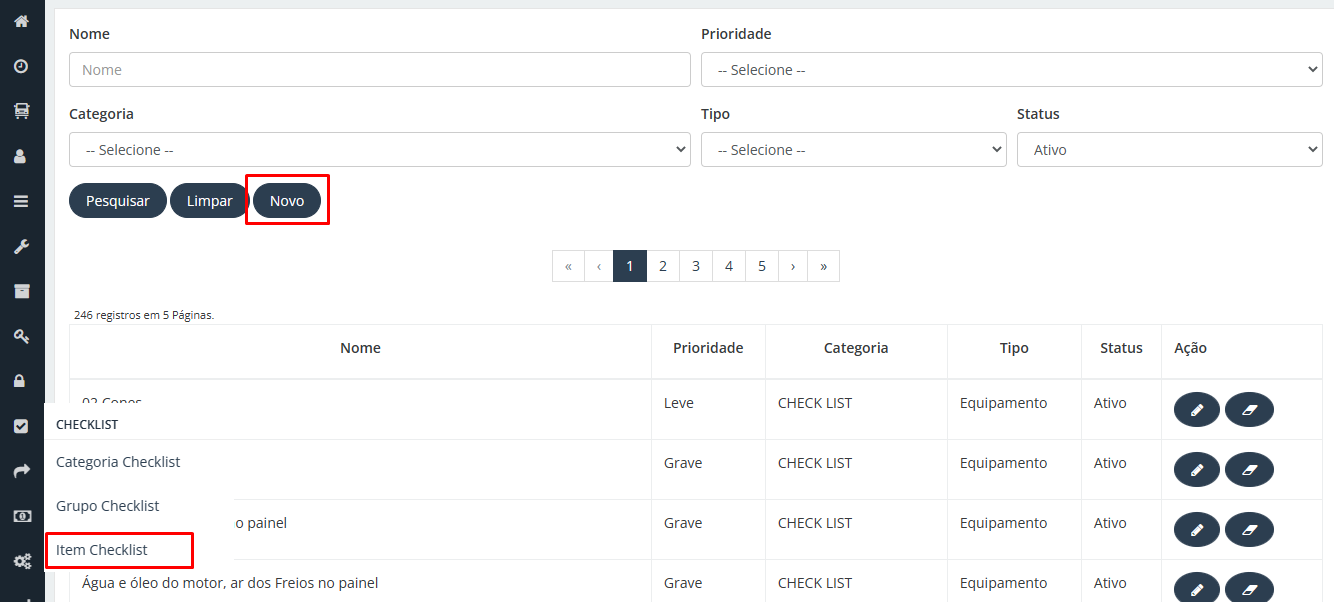Open the hamburger lines icon in sidebar
Viewport: 1334px width, 602px height.
21,201
